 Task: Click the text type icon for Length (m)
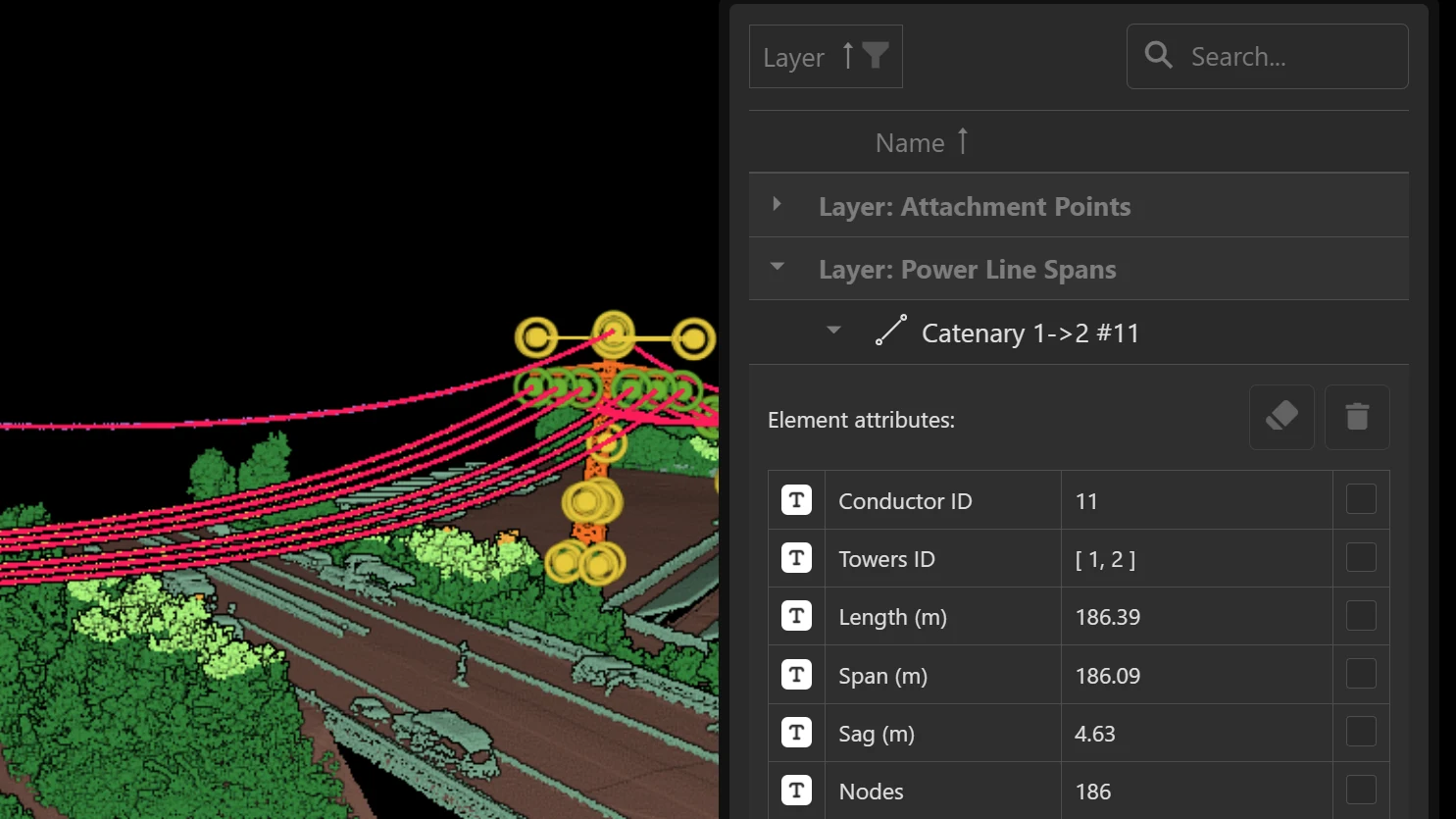tap(796, 616)
